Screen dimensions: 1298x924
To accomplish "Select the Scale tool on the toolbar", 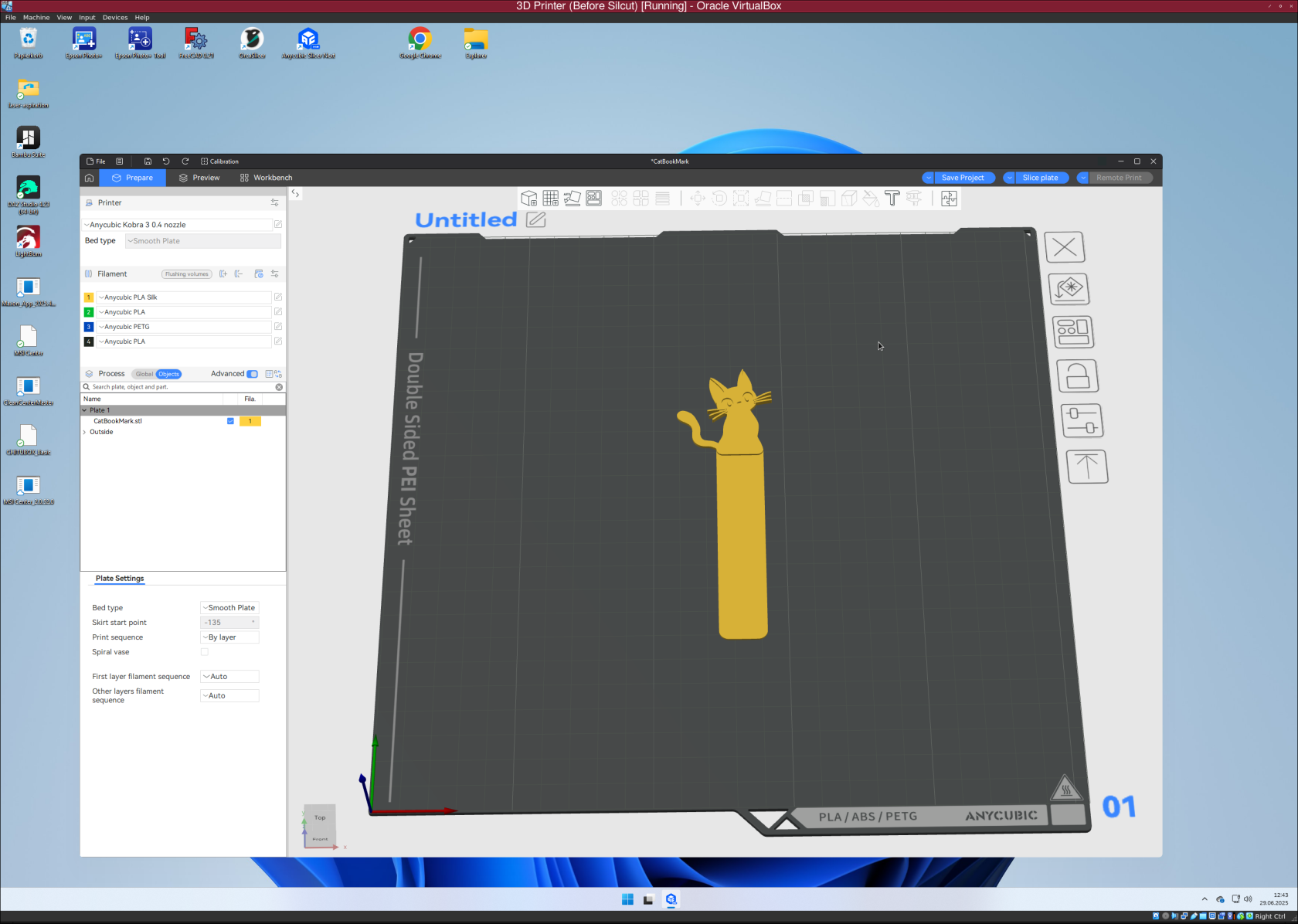I will tap(741, 199).
